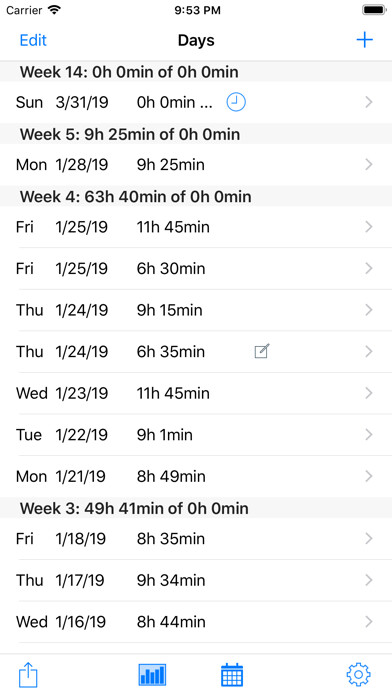Viewport: 392px width, 696px height.
Task: Open the Wed 1/23/19 11h 45min row
Action: [196, 393]
